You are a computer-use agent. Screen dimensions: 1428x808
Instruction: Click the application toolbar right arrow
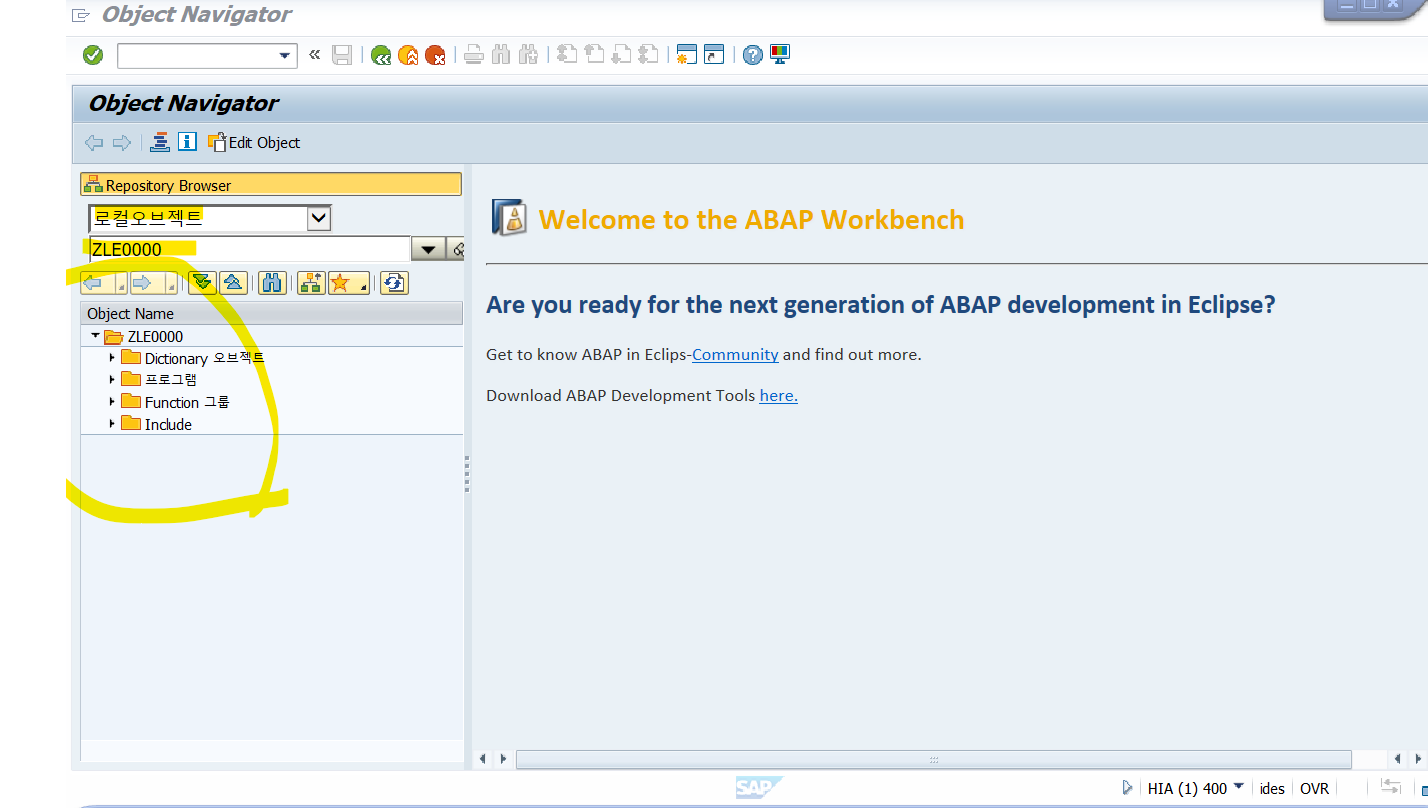(122, 143)
